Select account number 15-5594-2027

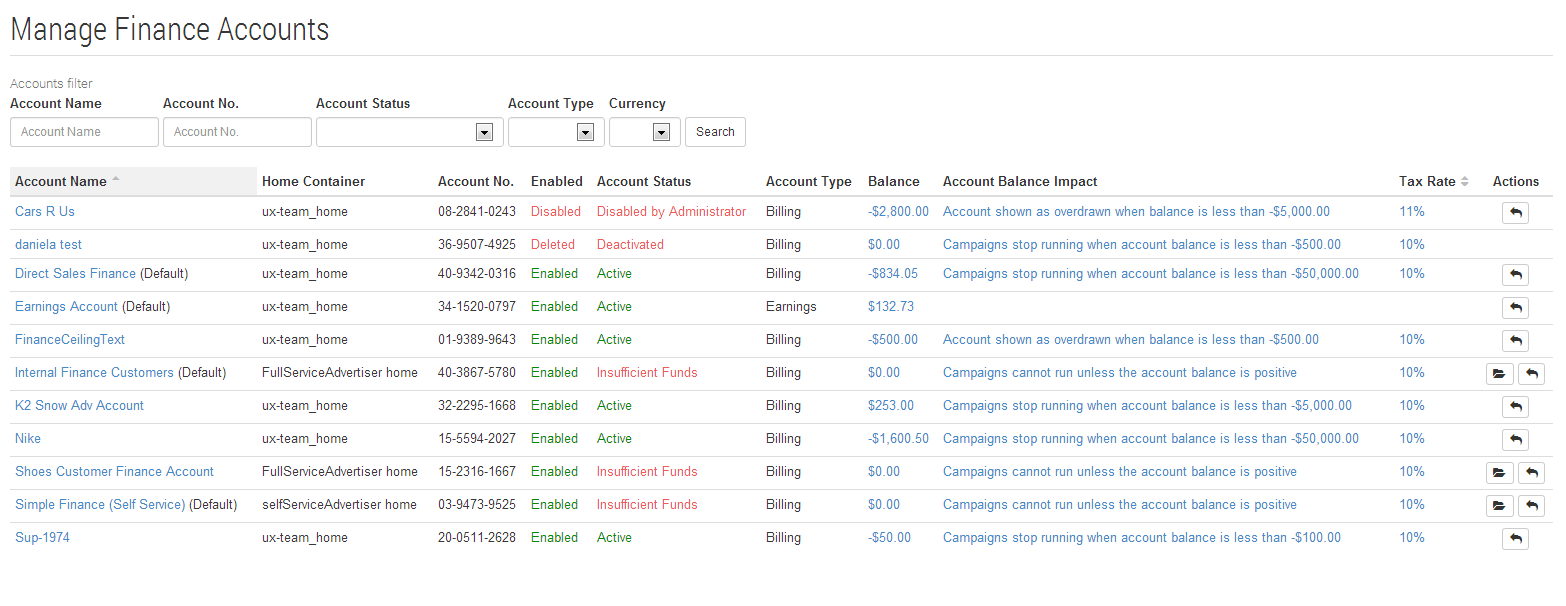click(477, 439)
